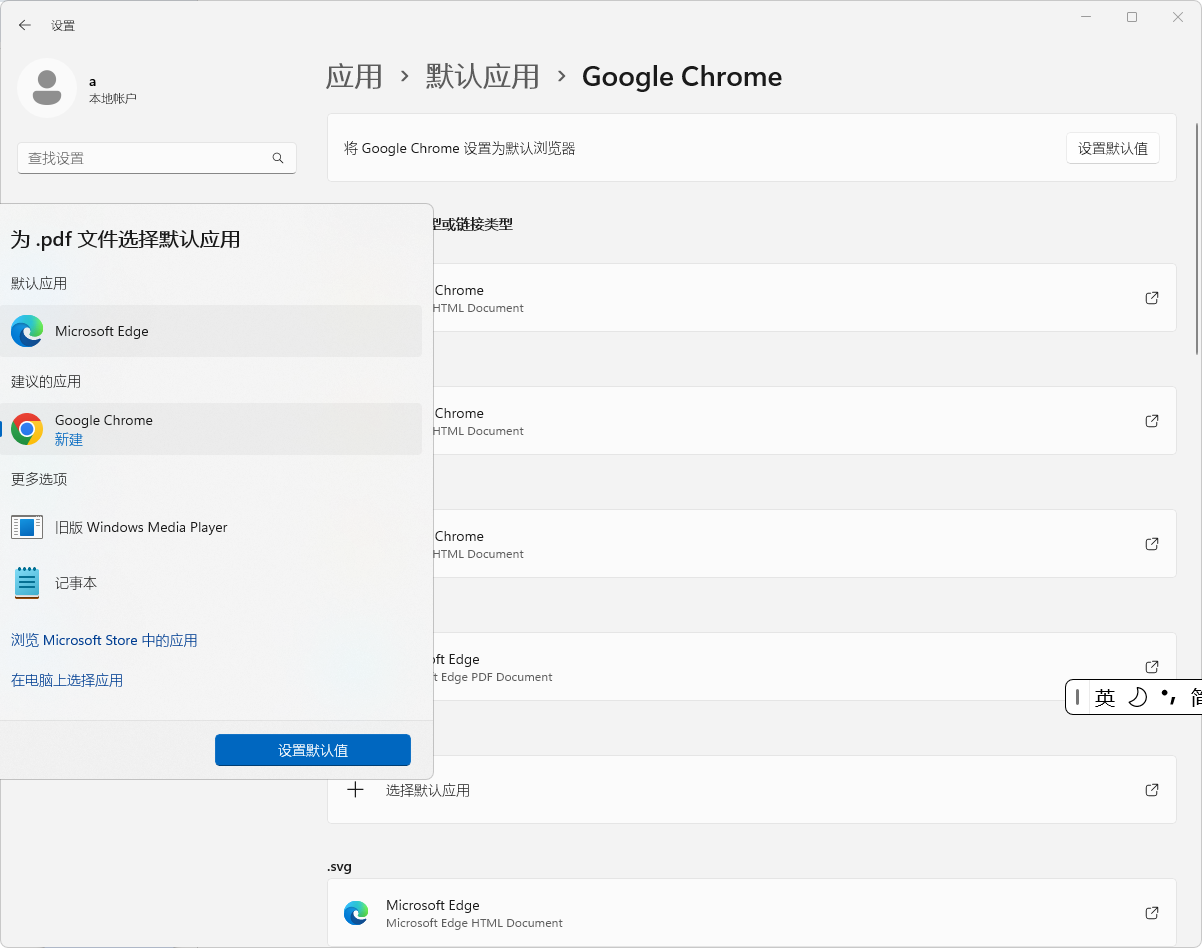Select the Microsoft Edge icon in default app
The height and width of the screenshot is (948, 1202).
[x=27, y=331]
